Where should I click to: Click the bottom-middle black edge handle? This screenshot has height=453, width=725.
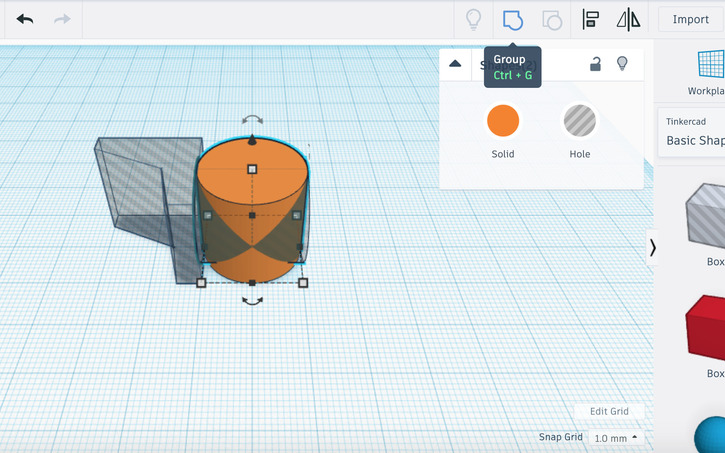(252, 282)
